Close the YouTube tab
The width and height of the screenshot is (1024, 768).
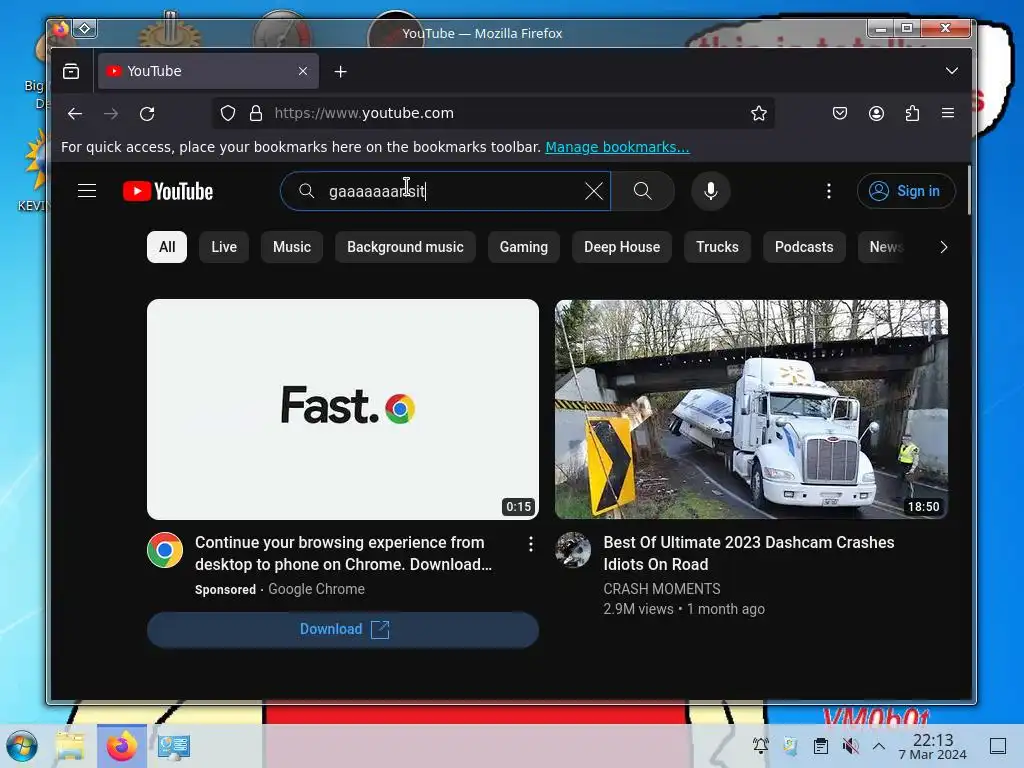point(303,71)
